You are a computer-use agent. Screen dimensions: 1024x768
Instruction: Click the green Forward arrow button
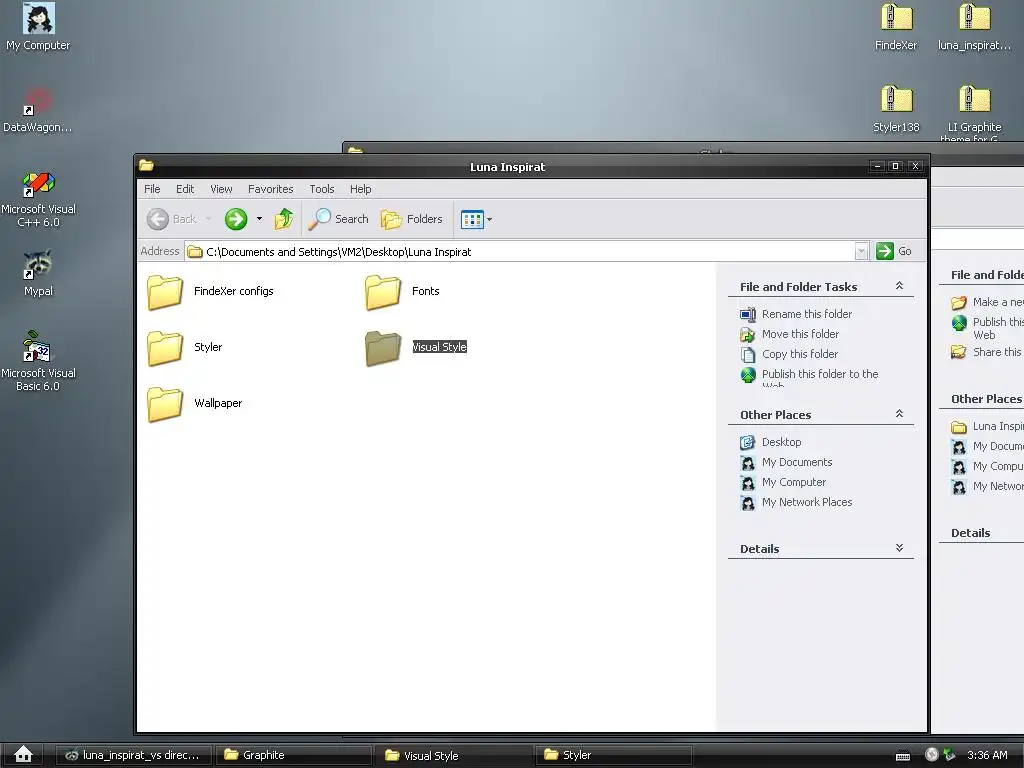coord(236,219)
